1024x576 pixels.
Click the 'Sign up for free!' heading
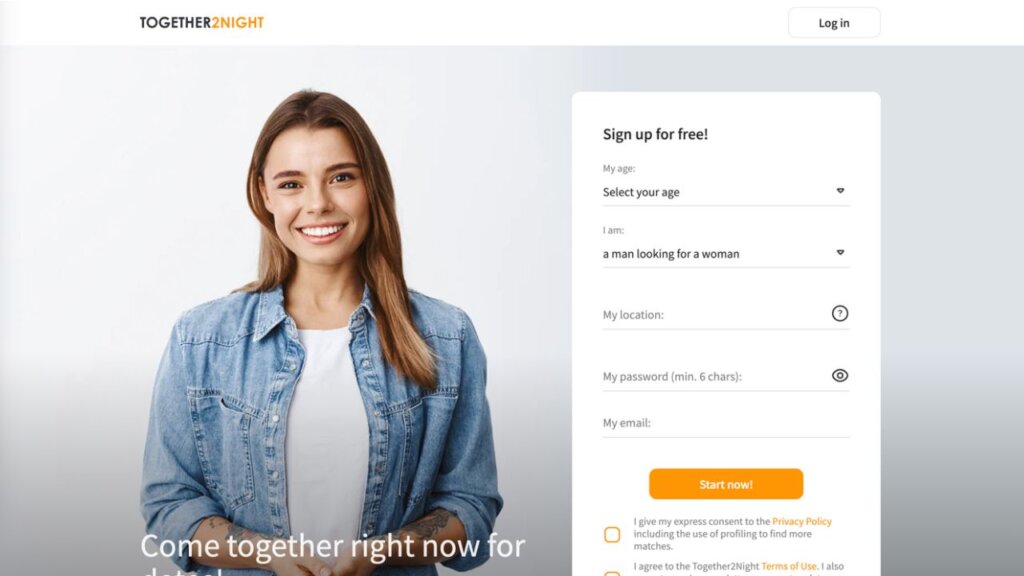pyautogui.click(x=655, y=134)
